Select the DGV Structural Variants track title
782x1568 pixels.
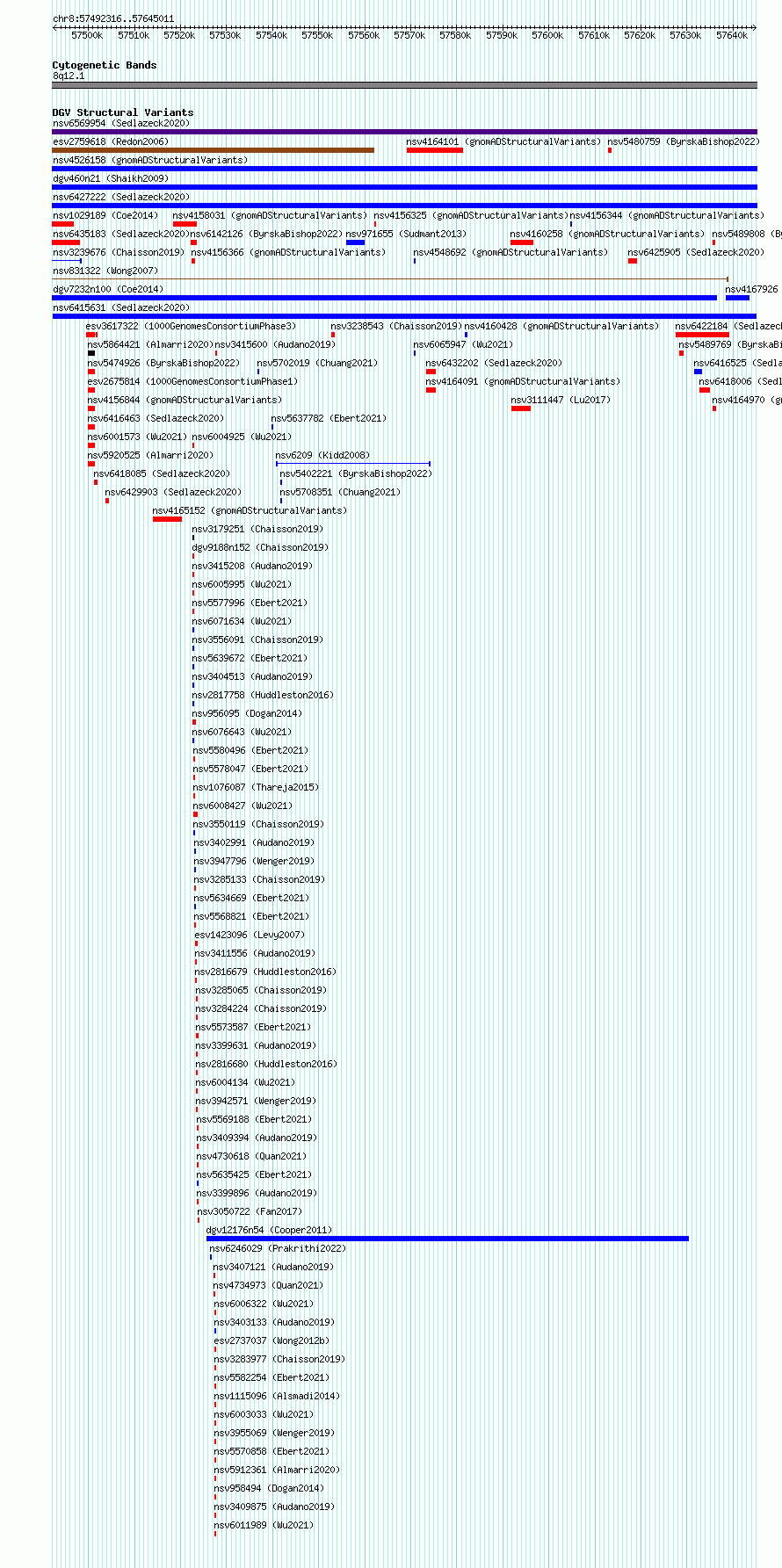pyautogui.click(x=123, y=112)
